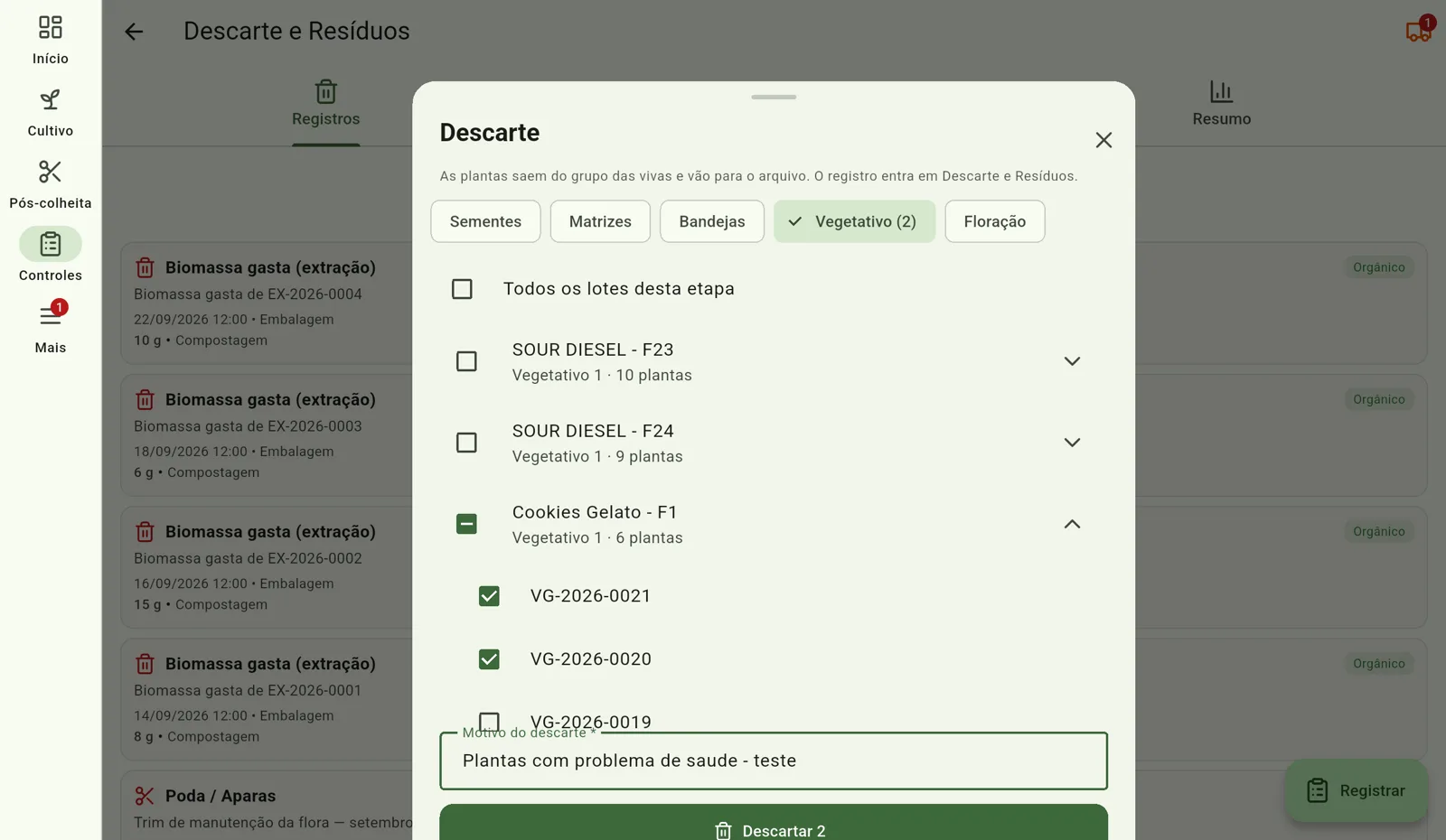
Task: Select the Controles clipboard icon
Action: point(51,244)
